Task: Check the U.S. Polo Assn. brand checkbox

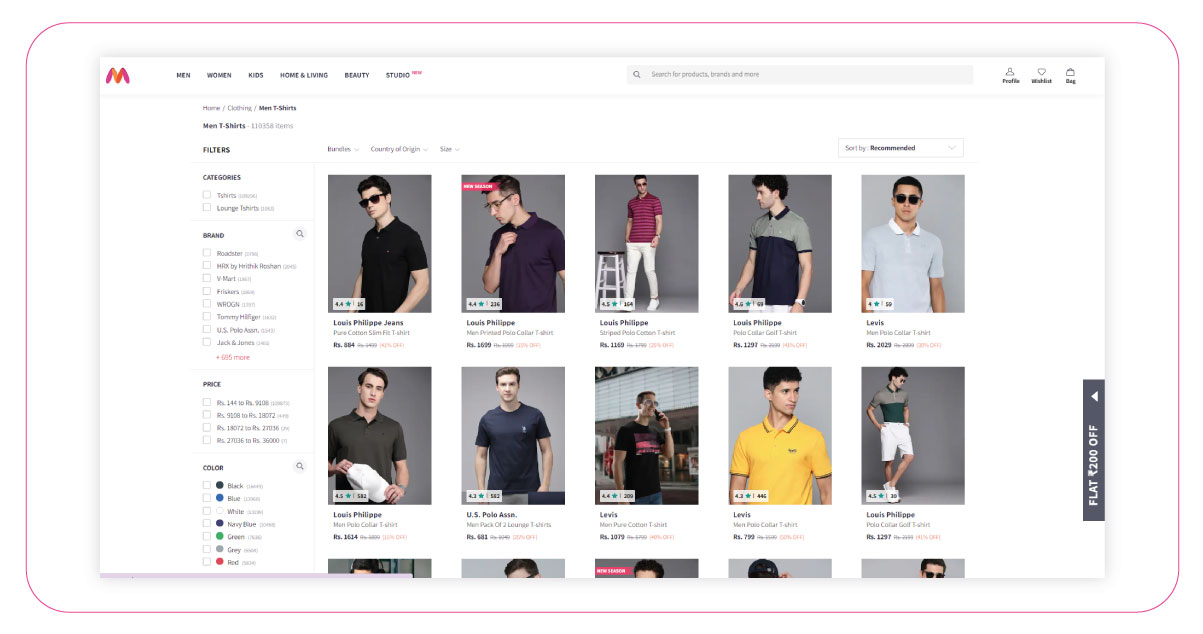Action: pyautogui.click(x=207, y=329)
